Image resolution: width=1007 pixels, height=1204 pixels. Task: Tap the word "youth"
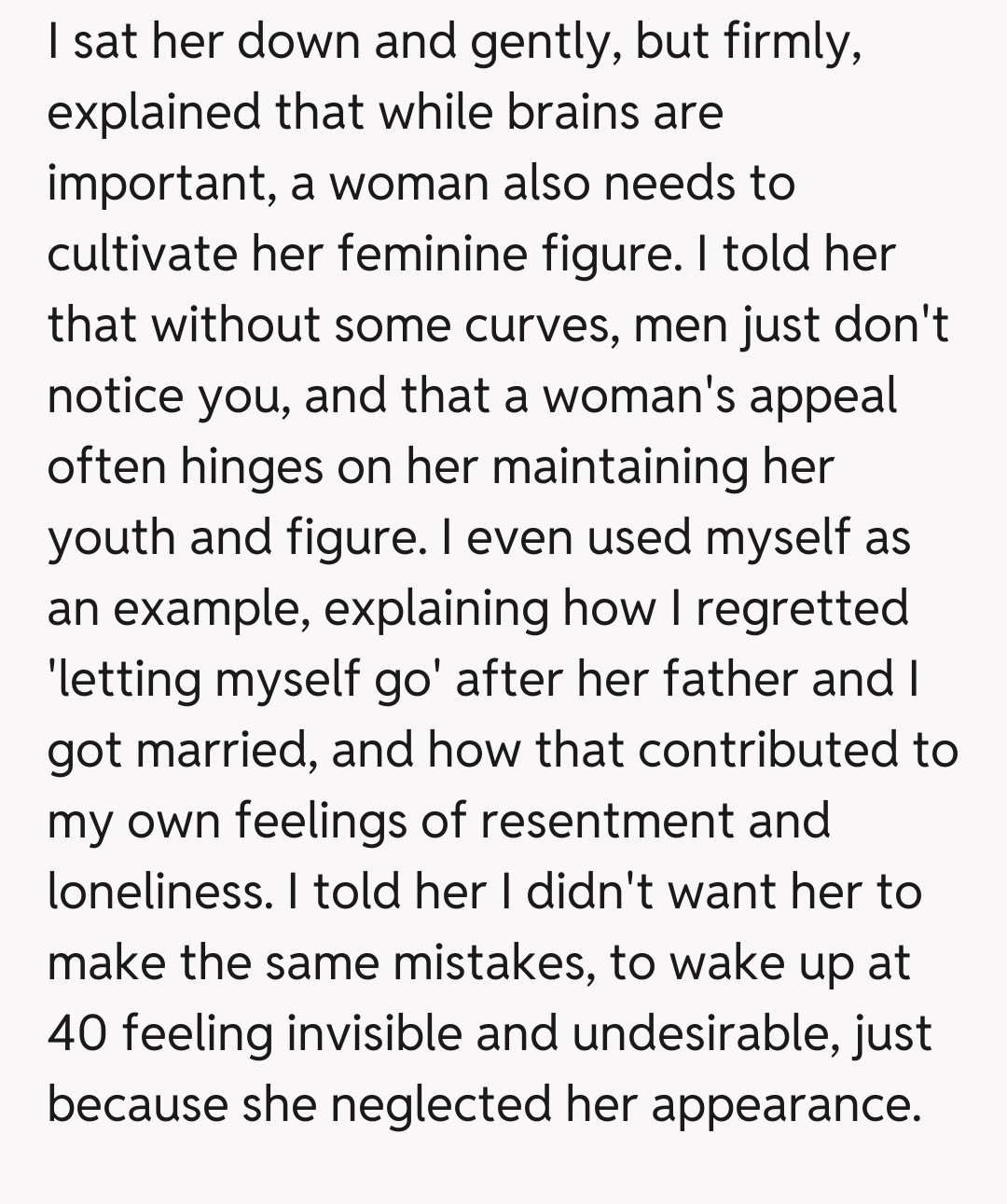click(x=110, y=537)
